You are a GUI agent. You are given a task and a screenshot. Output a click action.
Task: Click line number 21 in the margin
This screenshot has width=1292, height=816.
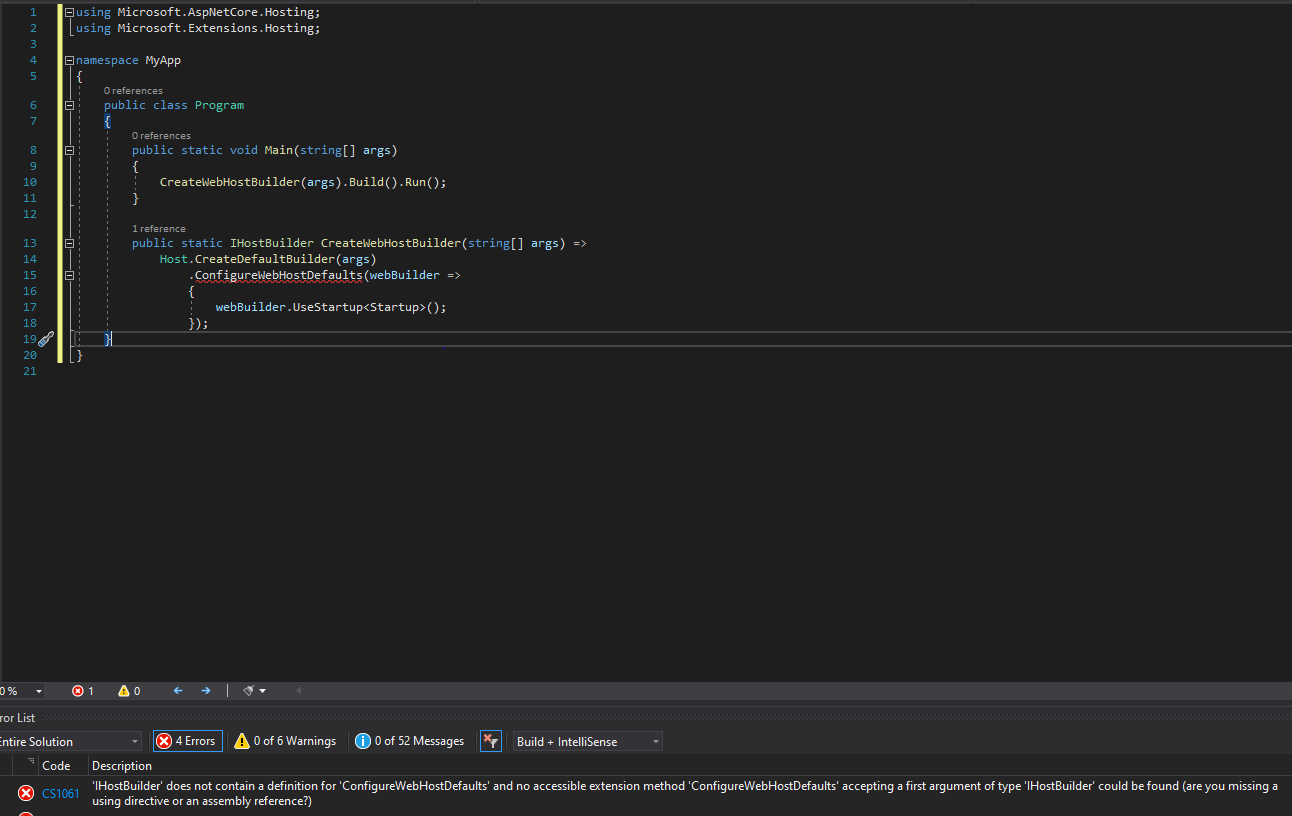click(x=29, y=371)
